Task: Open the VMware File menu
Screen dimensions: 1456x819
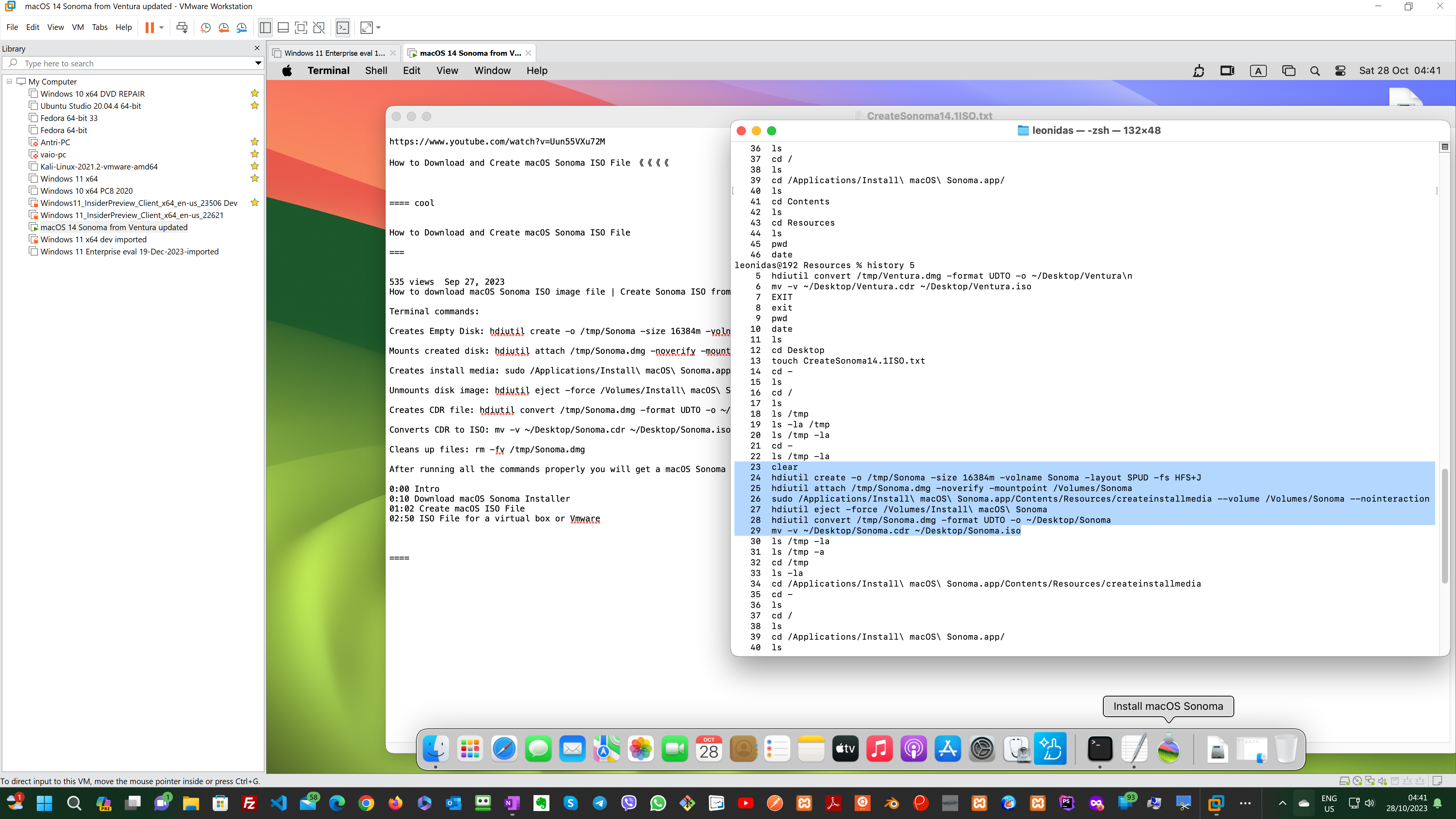Action: (x=12, y=27)
